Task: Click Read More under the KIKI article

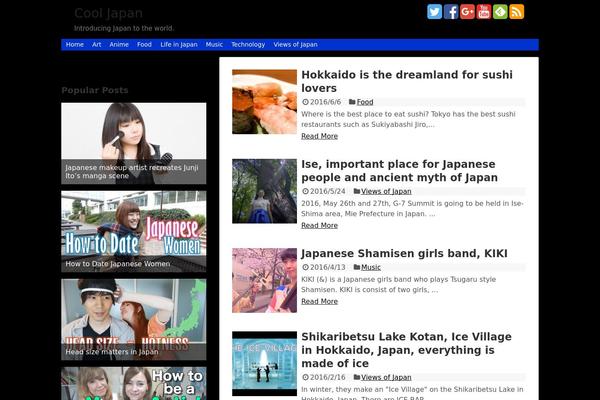Action: click(320, 301)
